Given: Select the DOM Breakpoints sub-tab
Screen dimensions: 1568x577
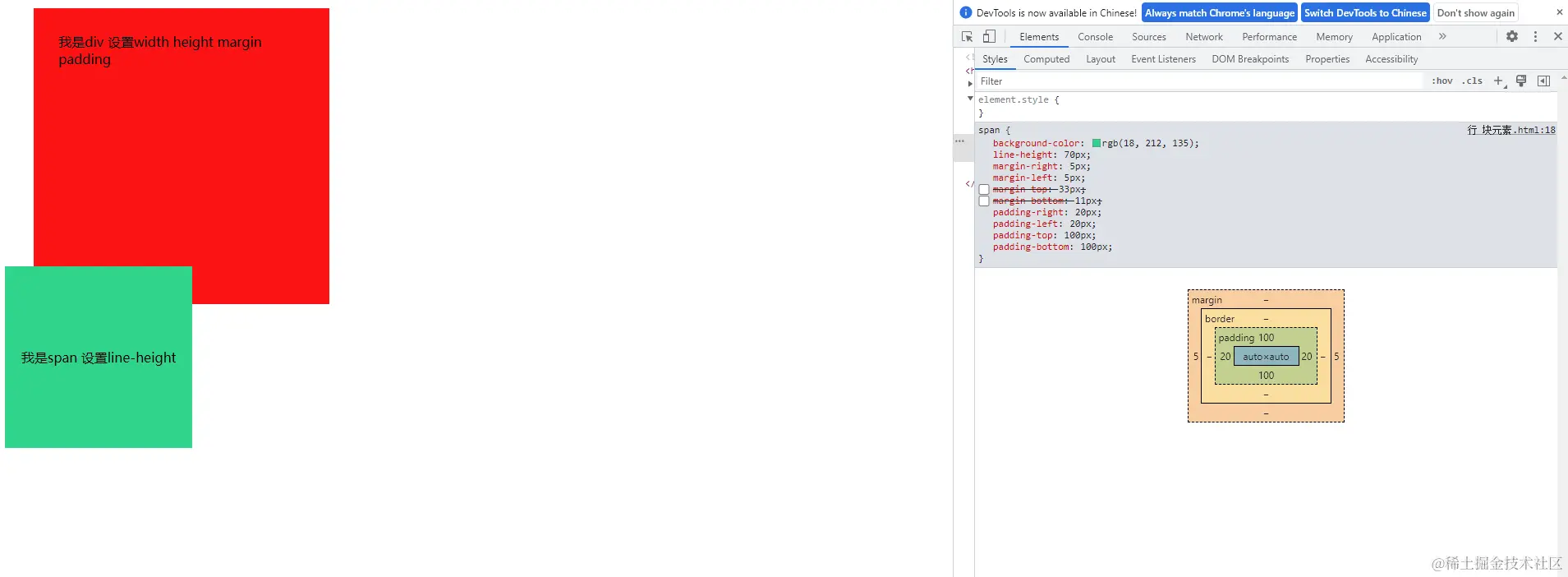Looking at the screenshot, I should click(x=1250, y=59).
